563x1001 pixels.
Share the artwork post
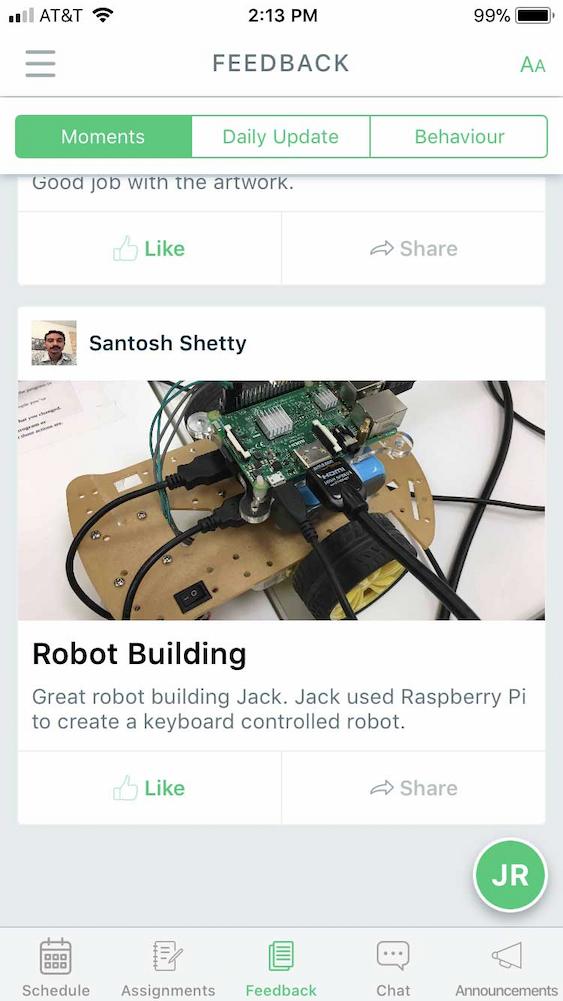(x=414, y=248)
